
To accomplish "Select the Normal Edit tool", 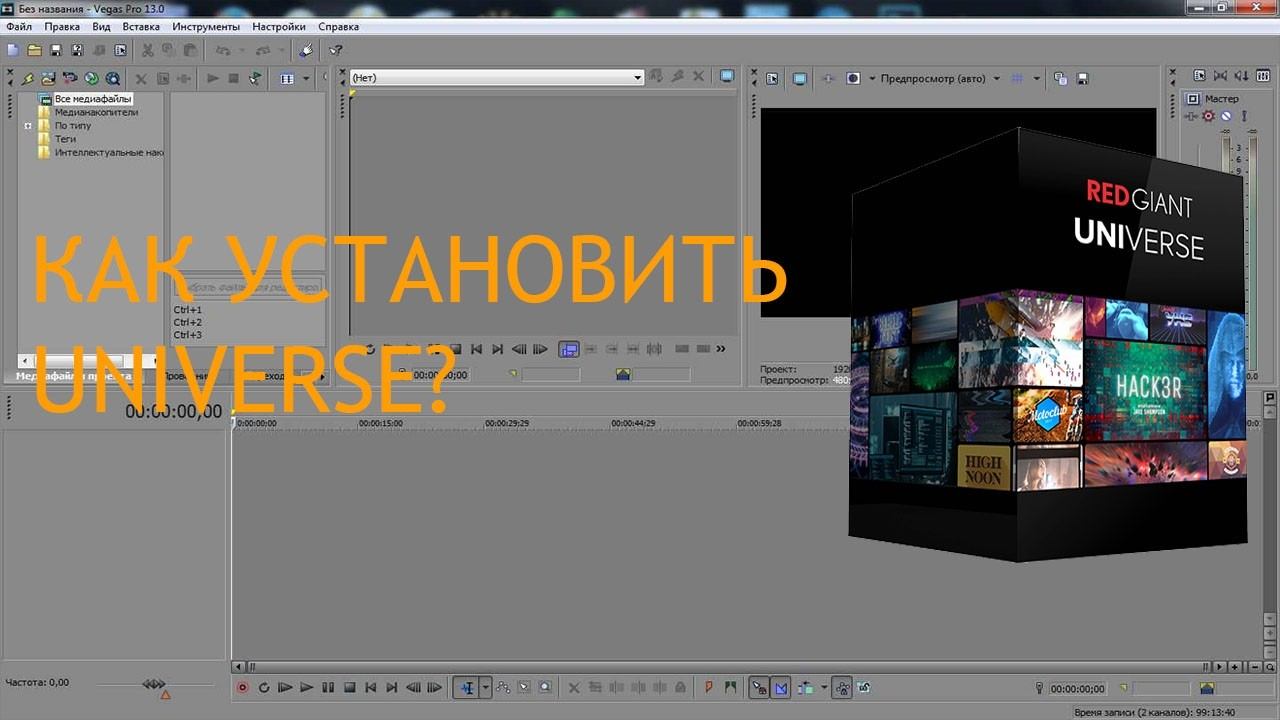I will (466, 687).
